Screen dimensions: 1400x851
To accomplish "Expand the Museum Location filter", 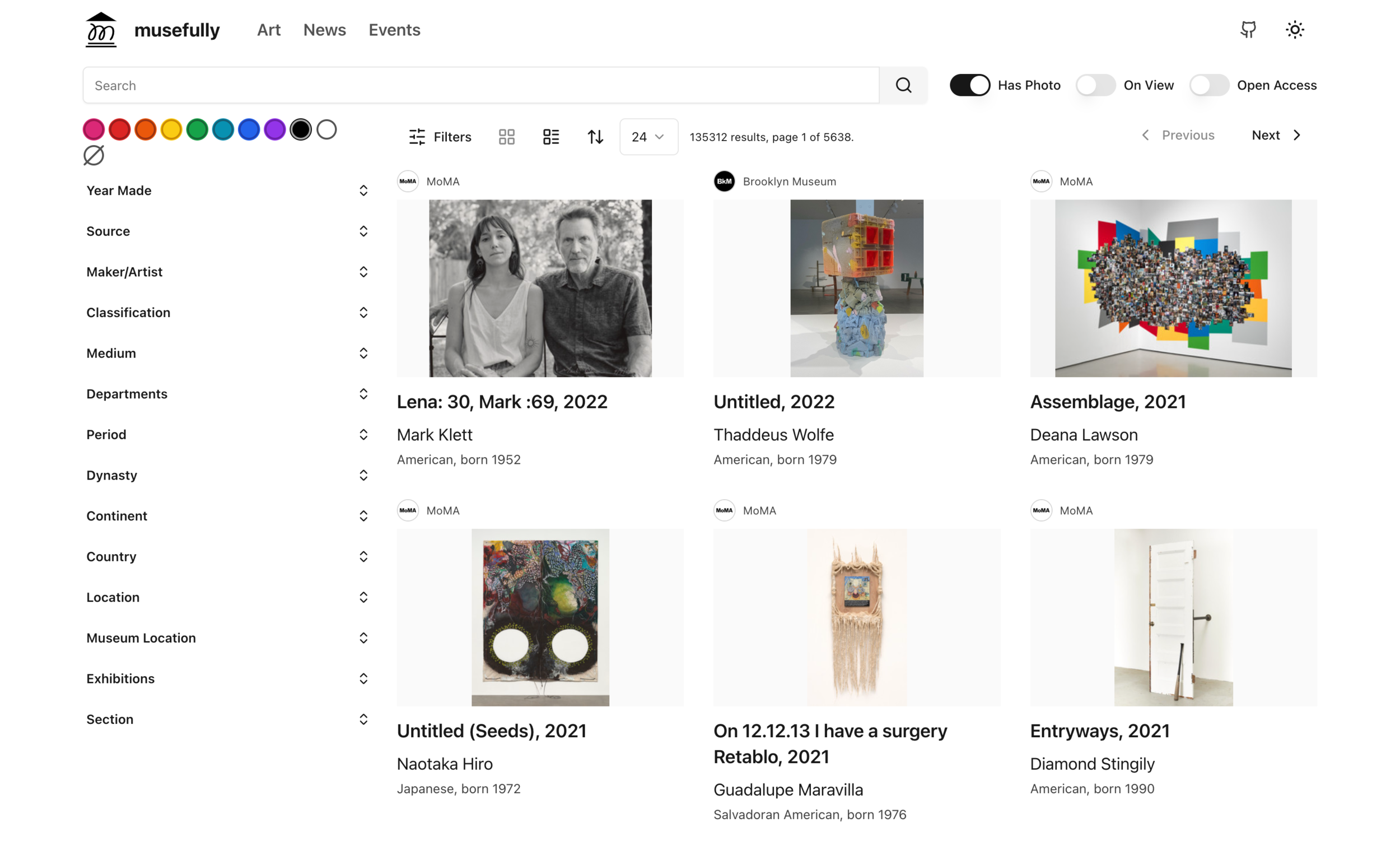I will click(x=227, y=638).
